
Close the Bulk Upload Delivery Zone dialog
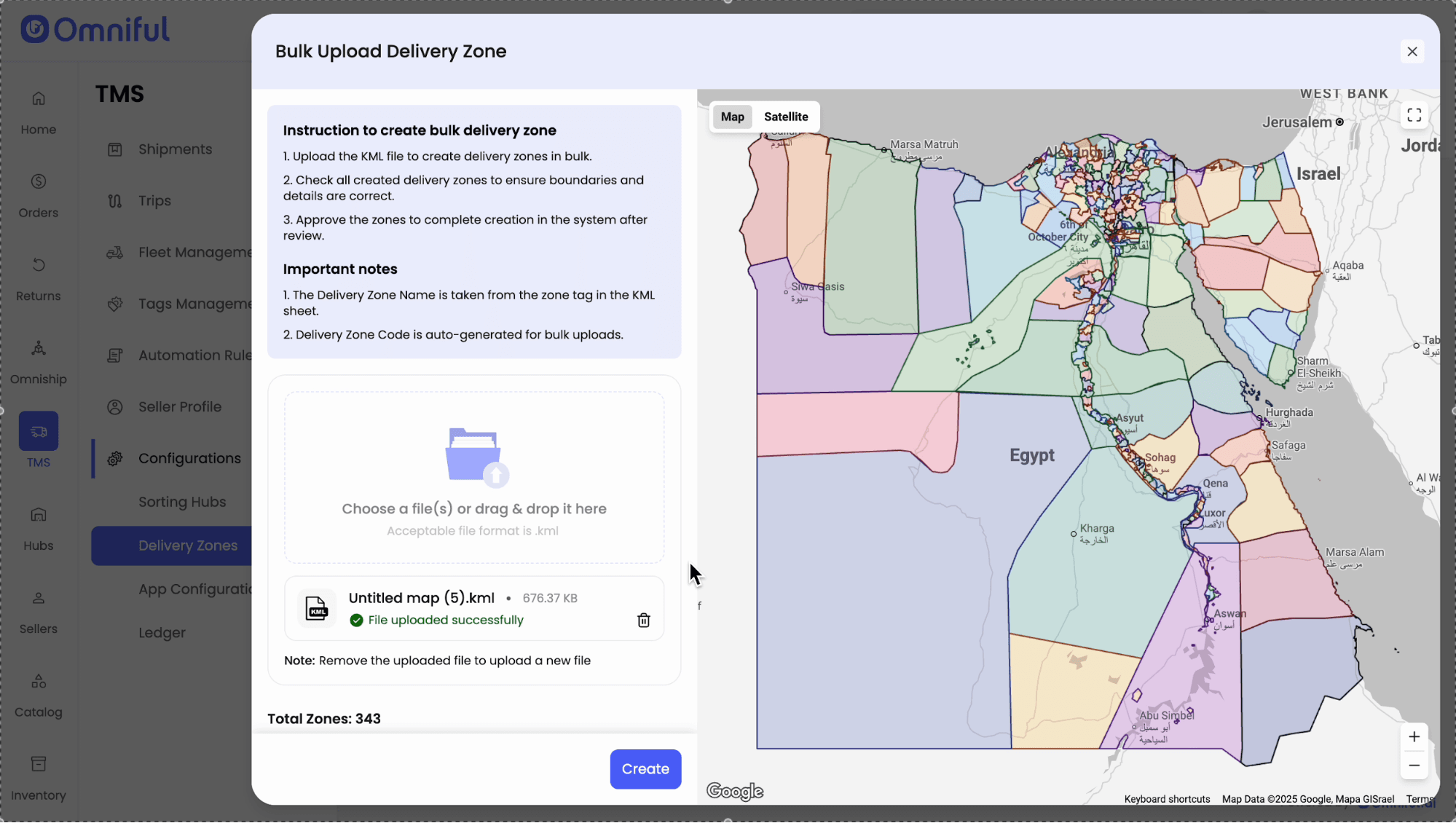(x=1412, y=52)
